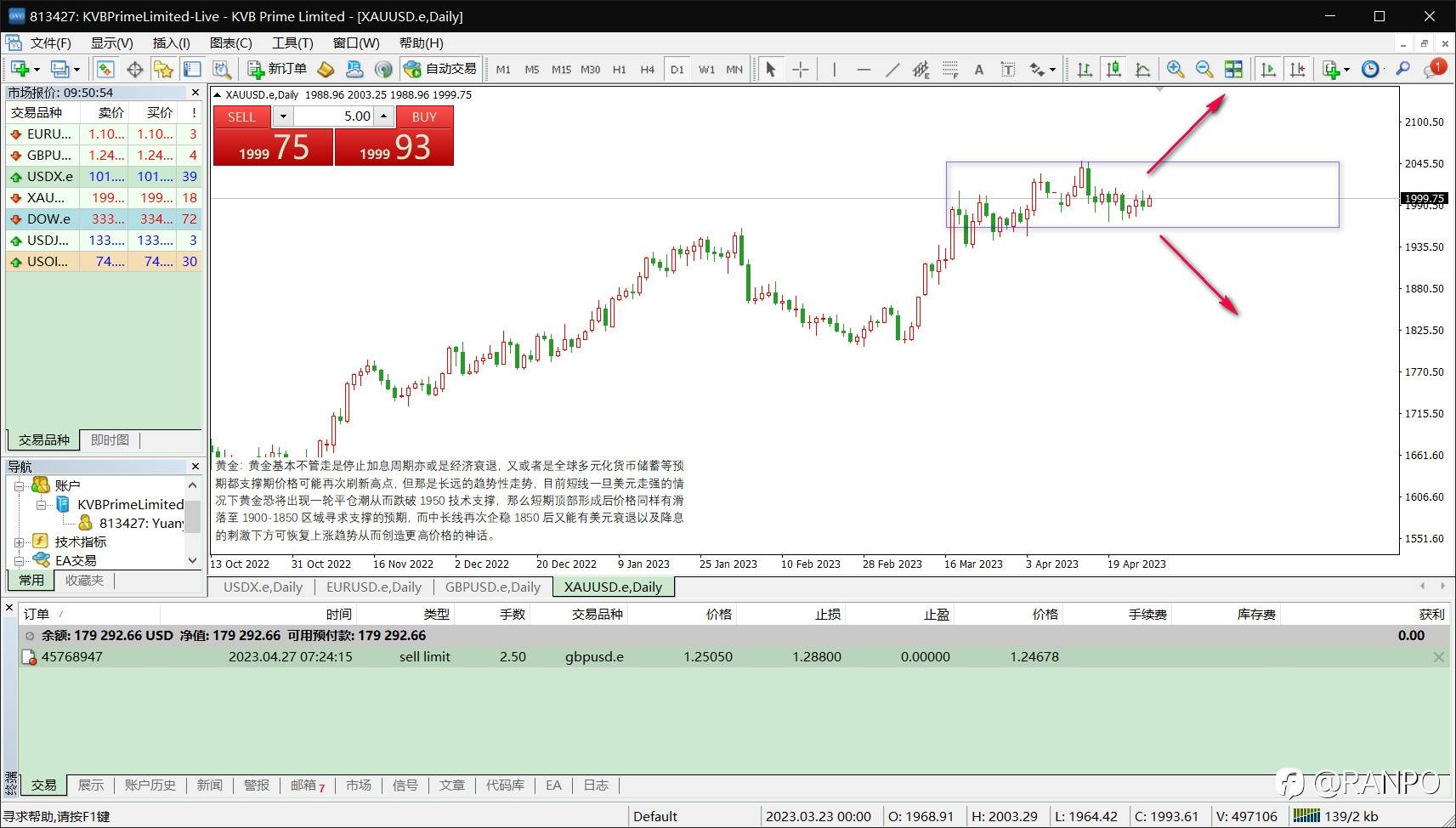Switch chart timeframe to M15

(x=561, y=70)
